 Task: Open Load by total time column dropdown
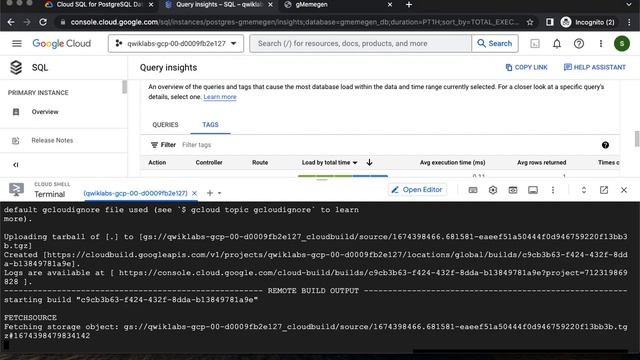pos(355,162)
